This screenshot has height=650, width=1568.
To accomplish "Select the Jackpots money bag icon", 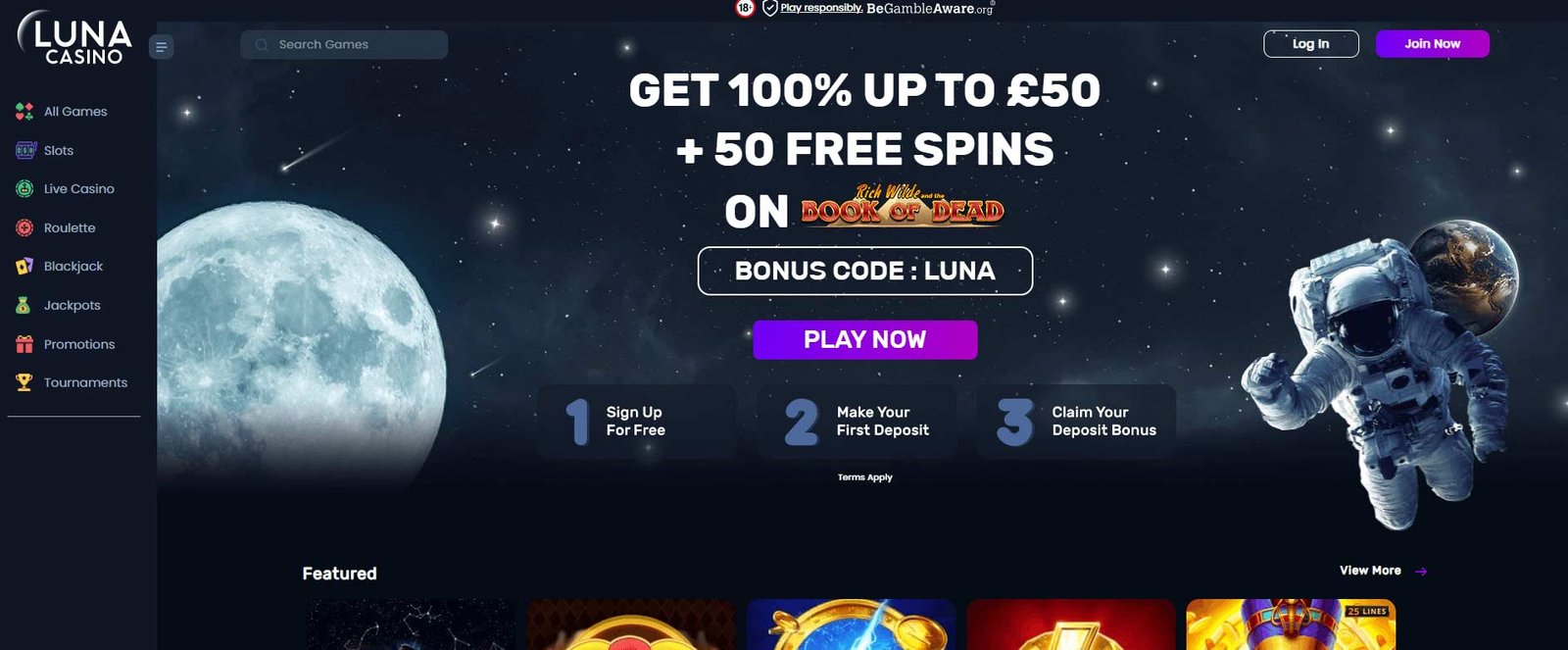I will [24, 305].
